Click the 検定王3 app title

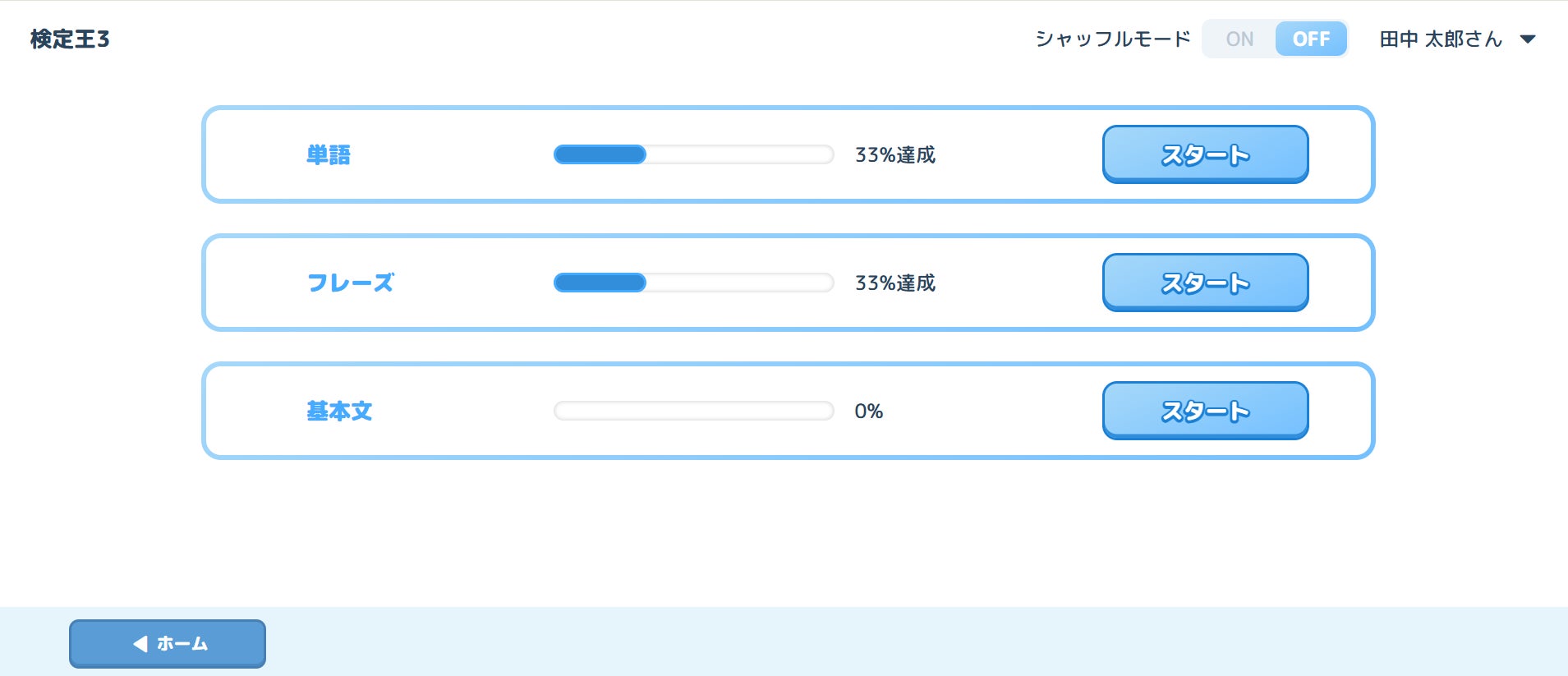[x=70, y=39]
